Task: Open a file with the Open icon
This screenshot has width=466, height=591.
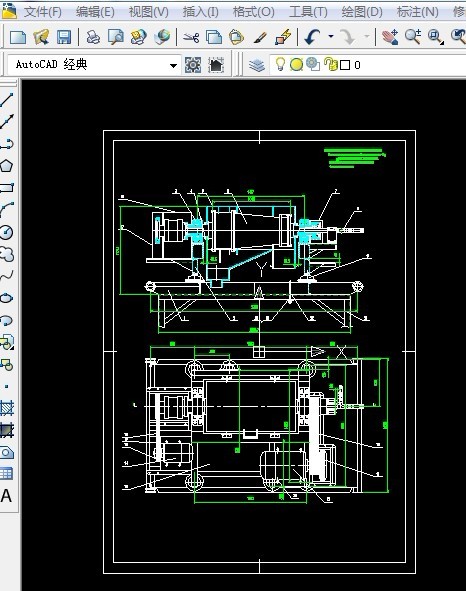Action: click(x=41, y=37)
